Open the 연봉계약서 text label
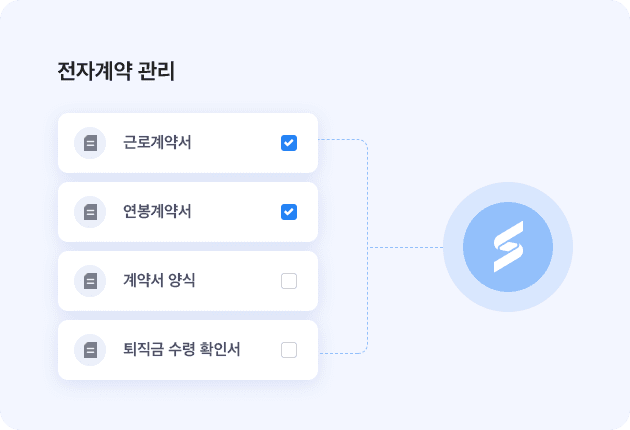Screen dimensions: 630x430 tap(157, 211)
